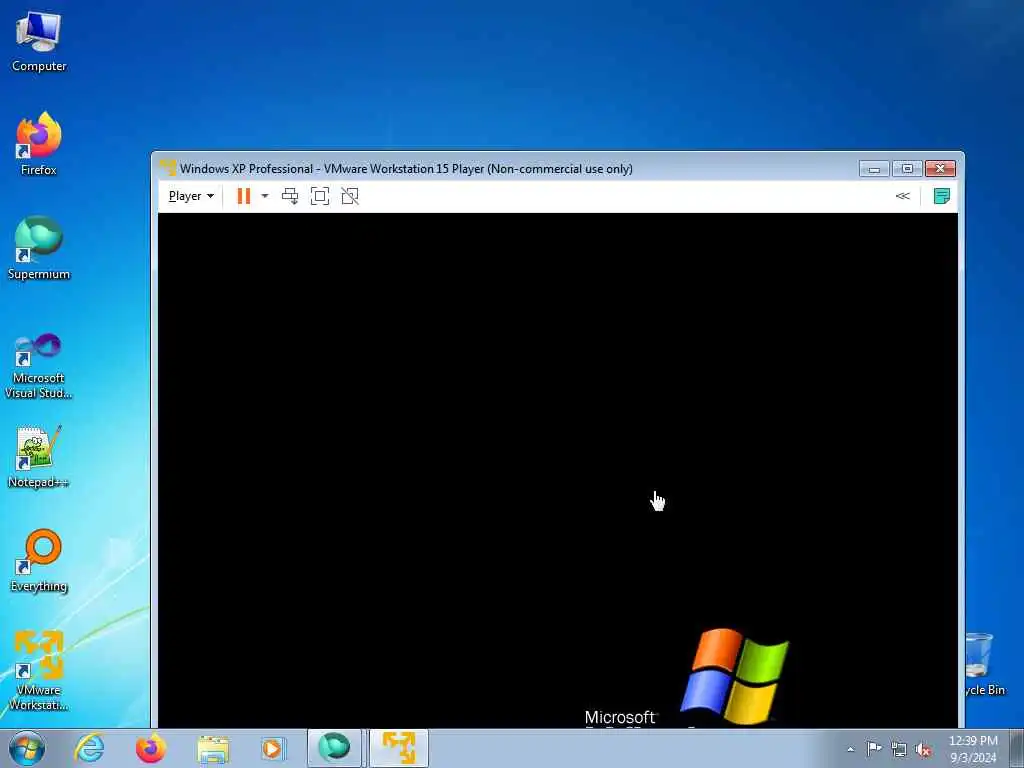Select the Computer desktop icon
1024x768 pixels.
coord(39,42)
